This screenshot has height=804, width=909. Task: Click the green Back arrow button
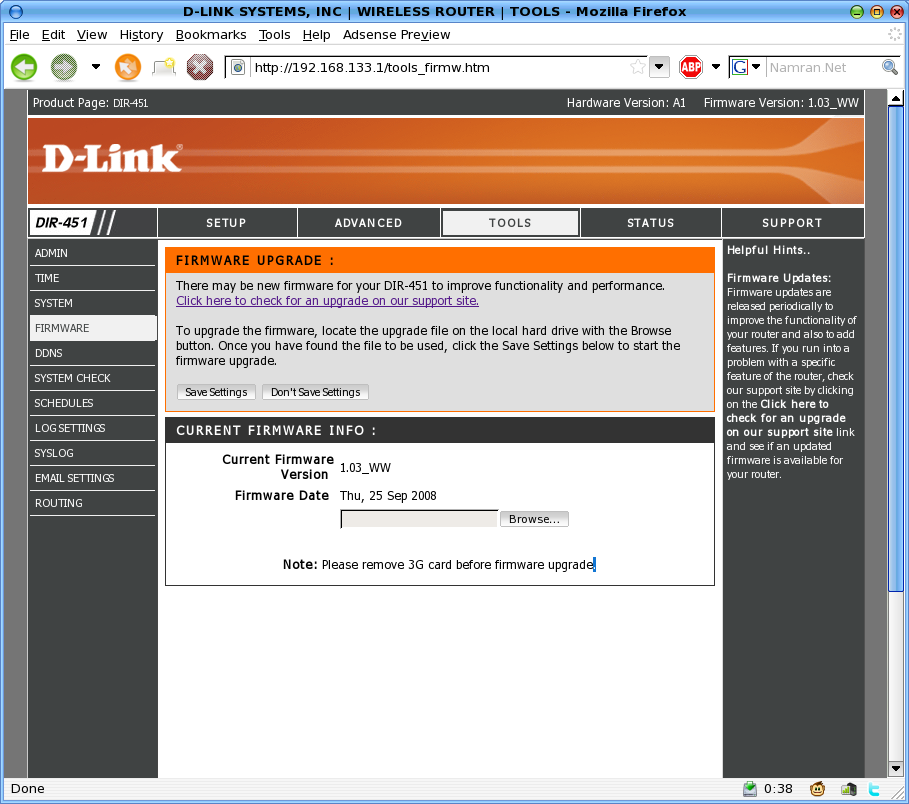(x=24, y=68)
